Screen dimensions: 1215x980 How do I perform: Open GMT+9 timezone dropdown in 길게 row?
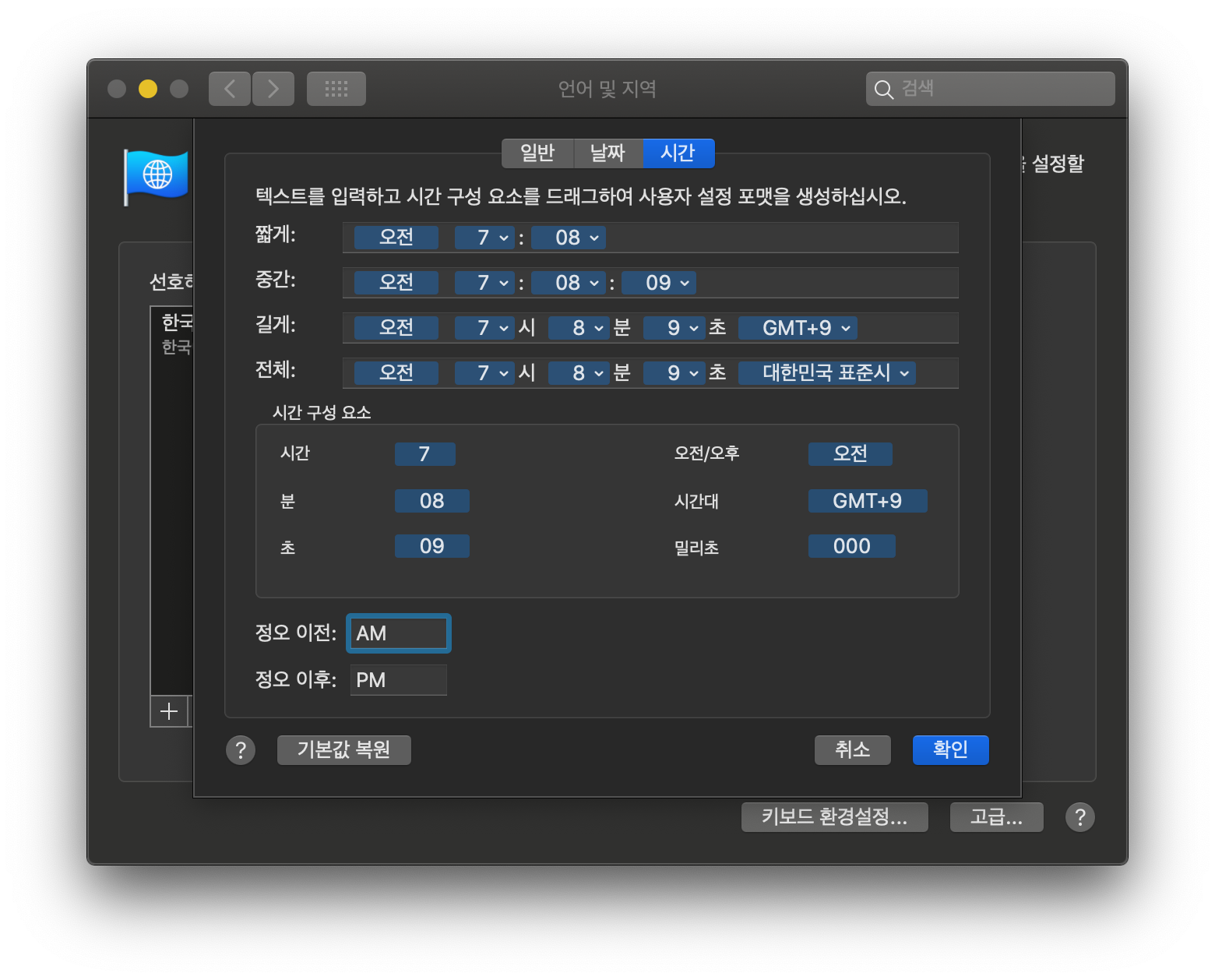[798, 328]
